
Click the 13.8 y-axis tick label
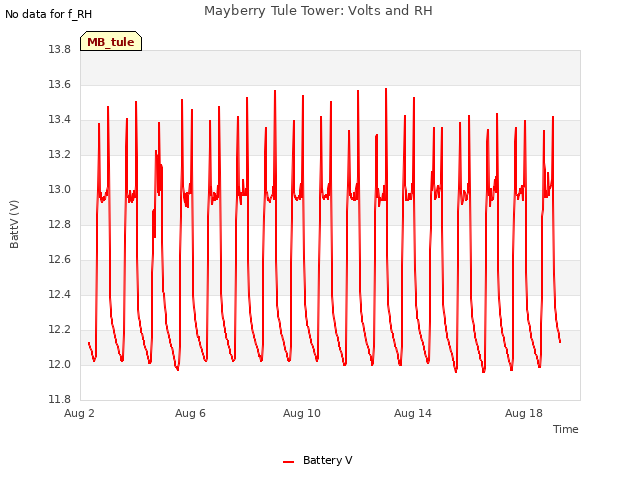[x=59, y=49]
